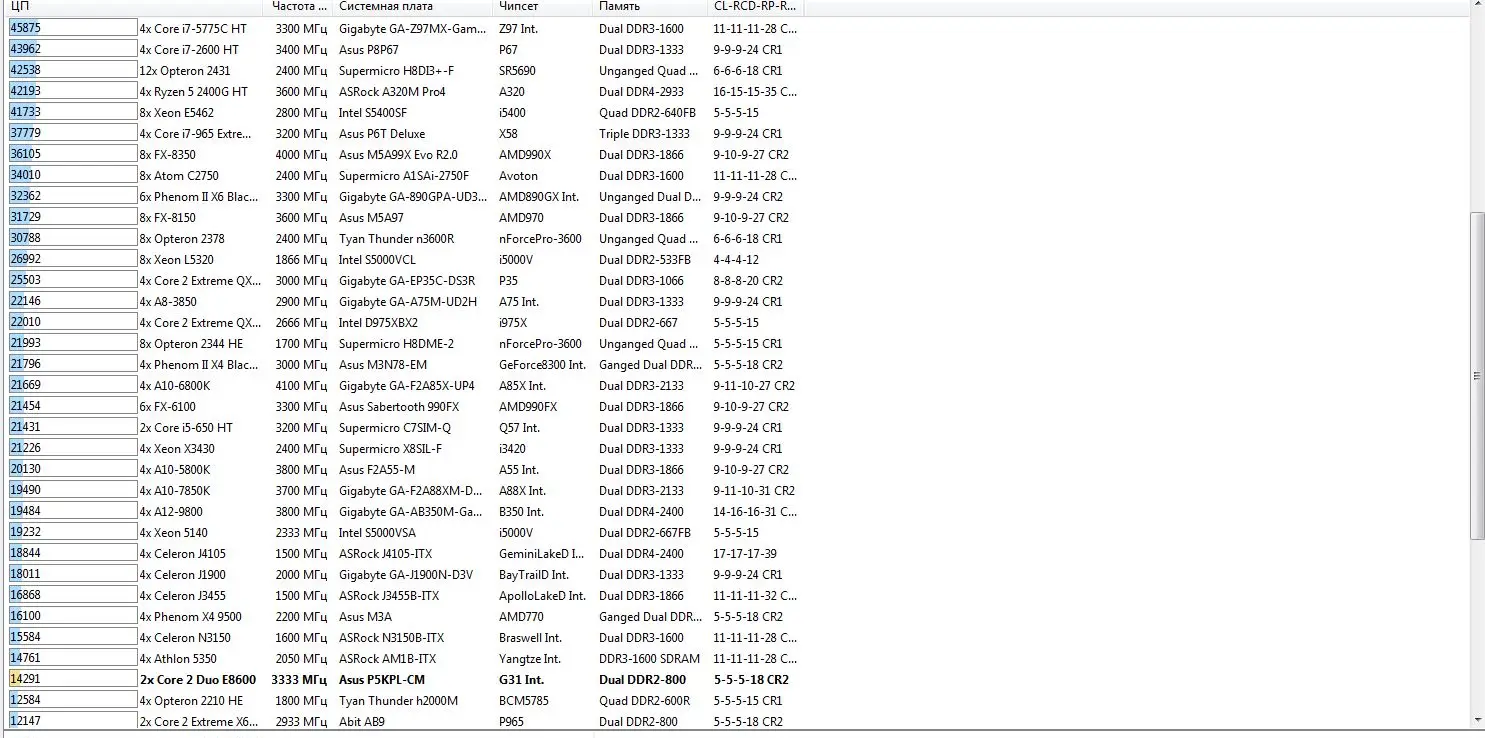The width and height of the screenshot is (1485, 738).
Task: Select the 4x Core i7-5775C HT row
Action: click(403, 29)
